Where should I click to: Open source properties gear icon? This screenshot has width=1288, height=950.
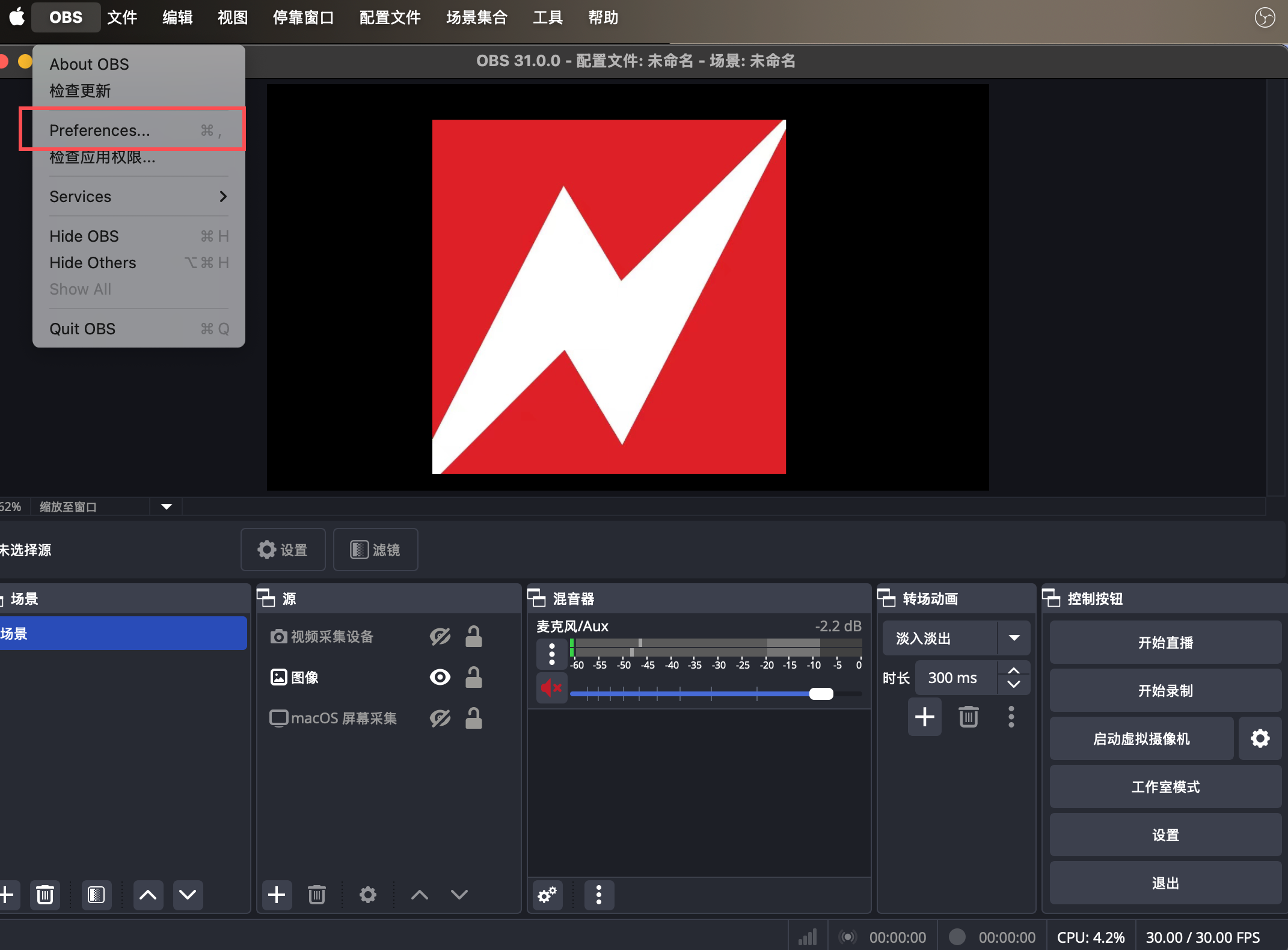367,895
